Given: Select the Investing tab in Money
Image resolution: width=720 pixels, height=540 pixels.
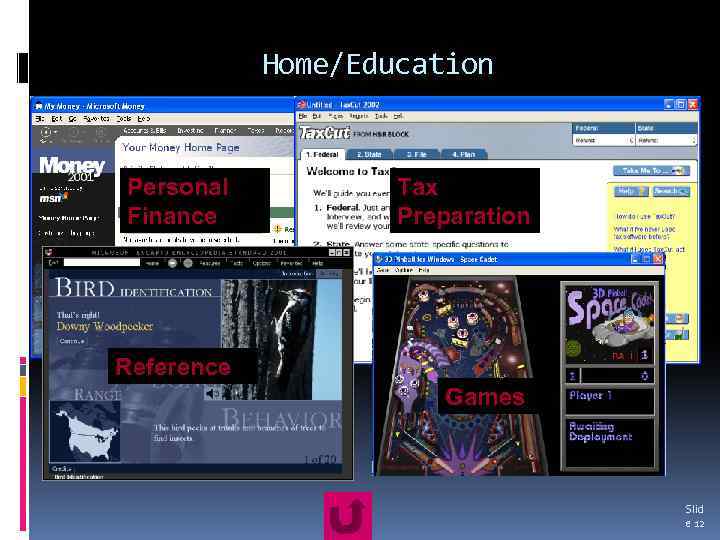Looking at the screenshot, I should click(x=190, y=131).
